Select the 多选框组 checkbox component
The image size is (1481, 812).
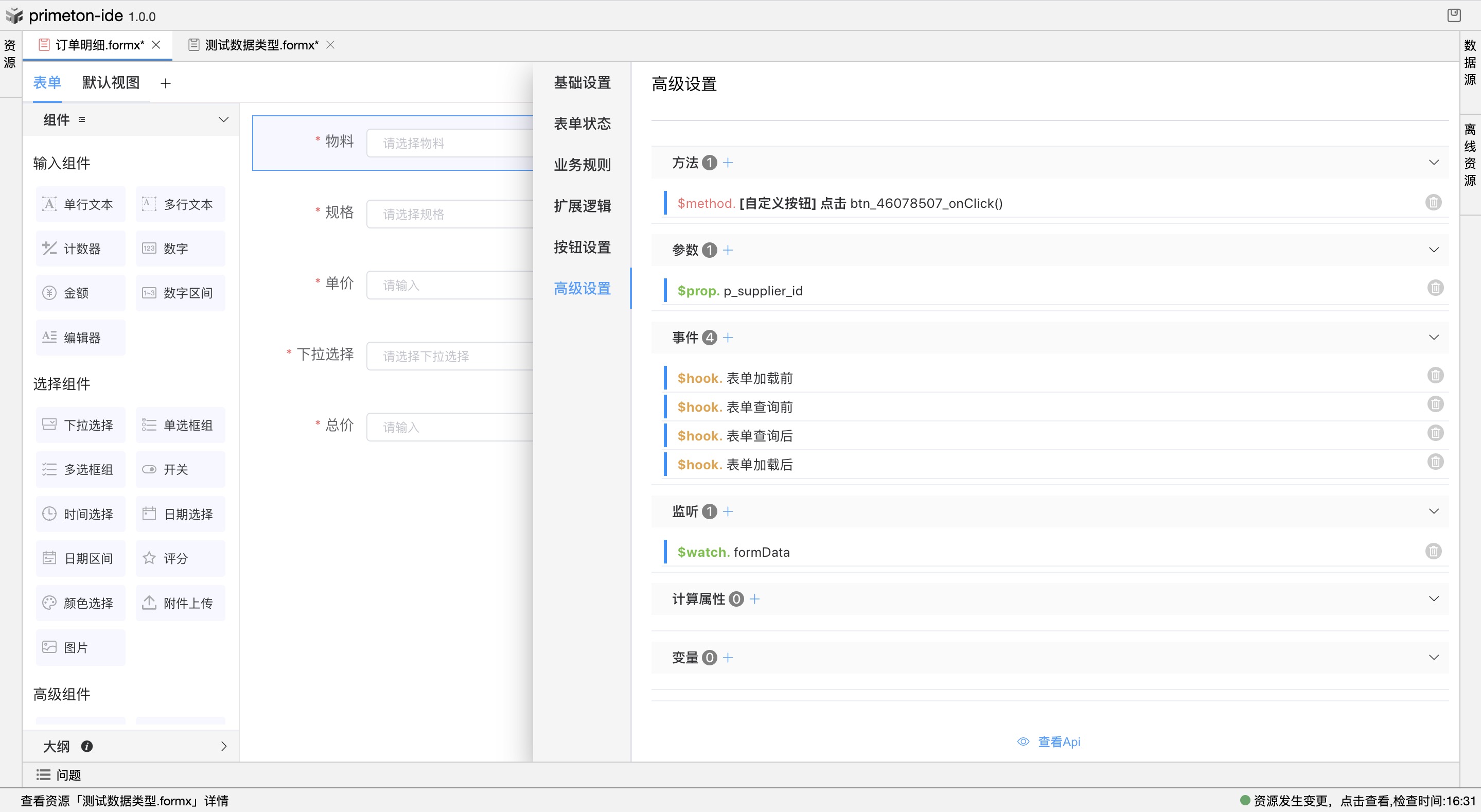click(80, 469)
